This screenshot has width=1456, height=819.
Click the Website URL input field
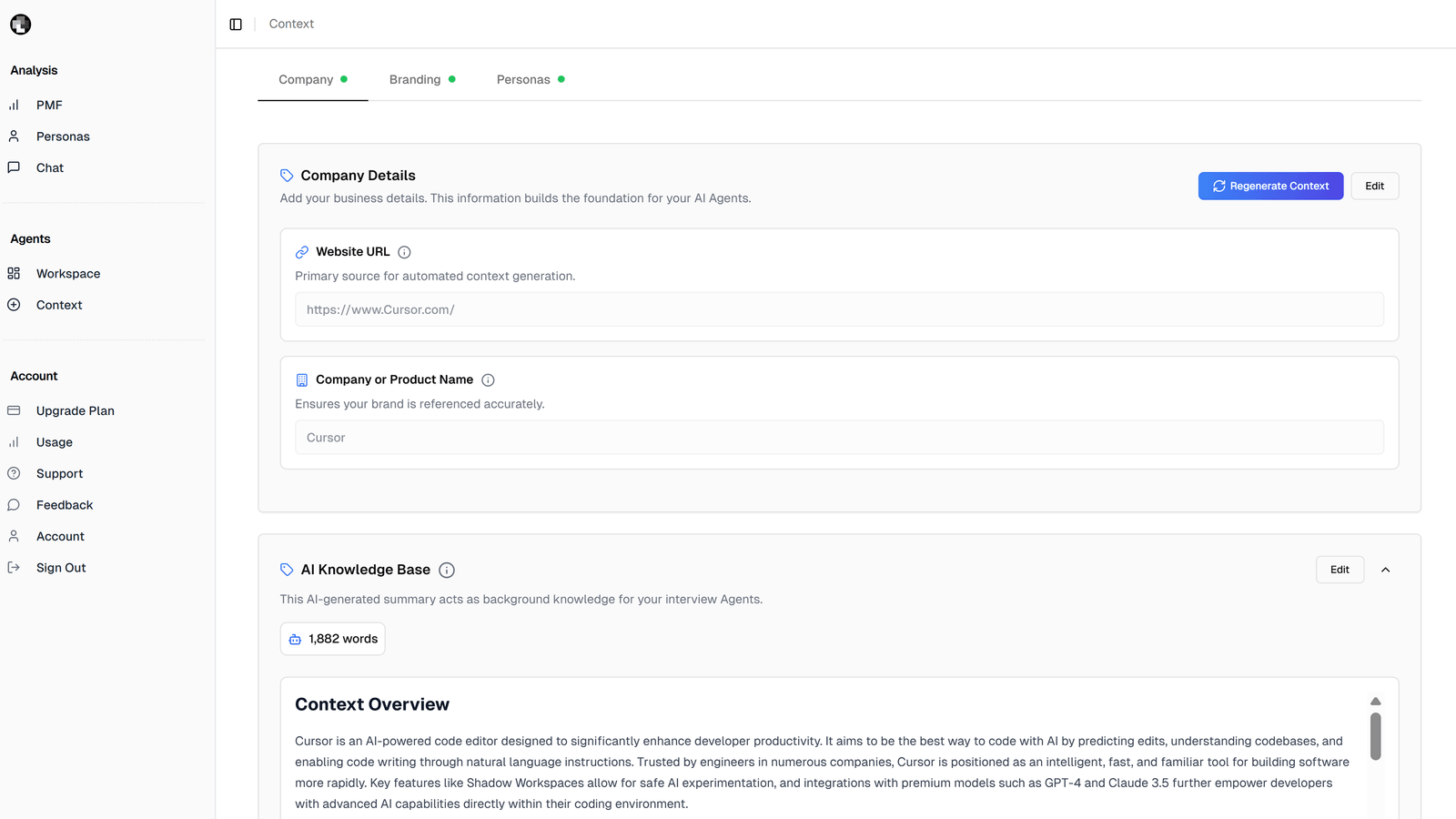tap(839, 309)
